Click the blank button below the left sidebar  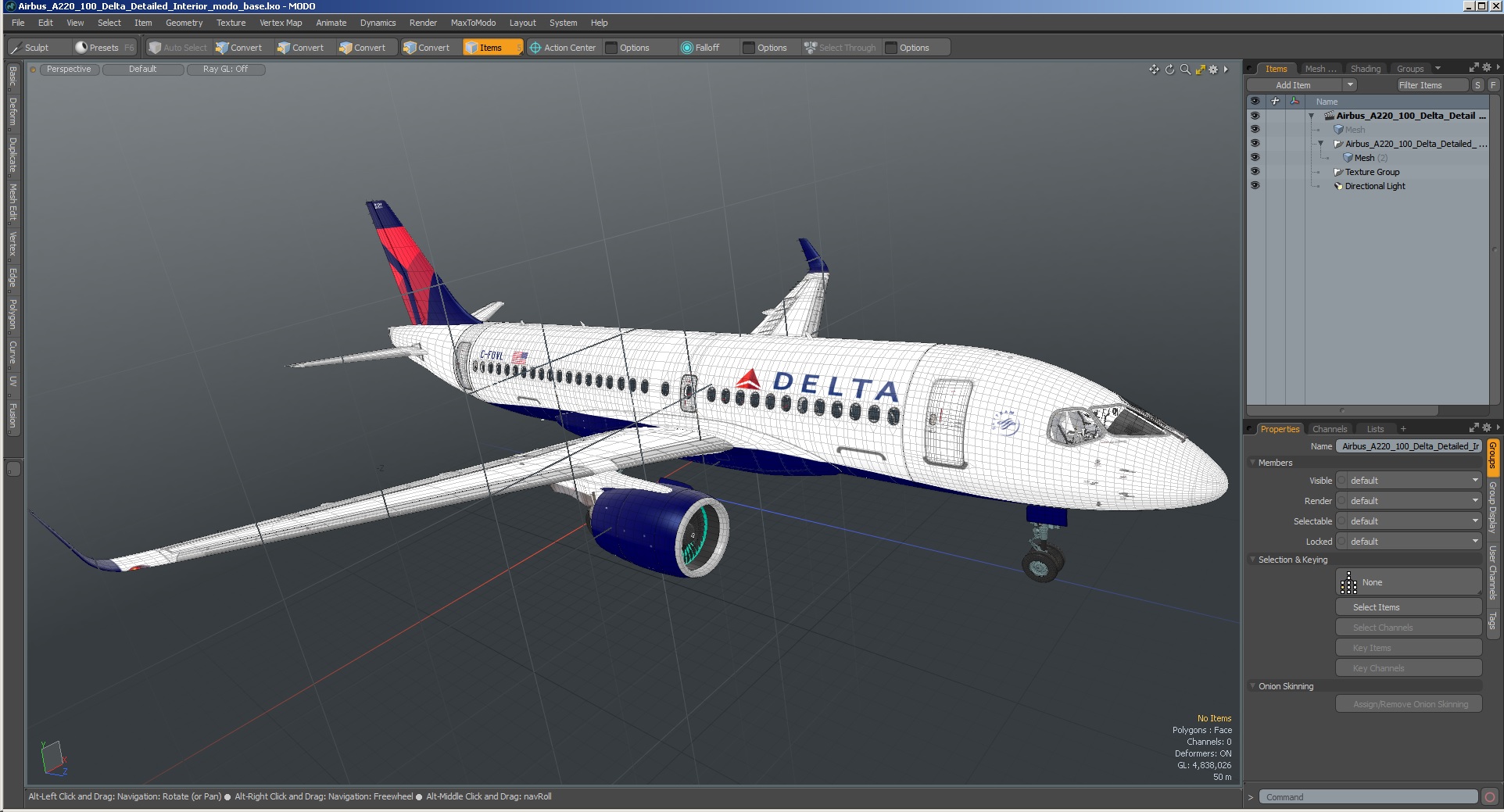[x=13, y=469]
